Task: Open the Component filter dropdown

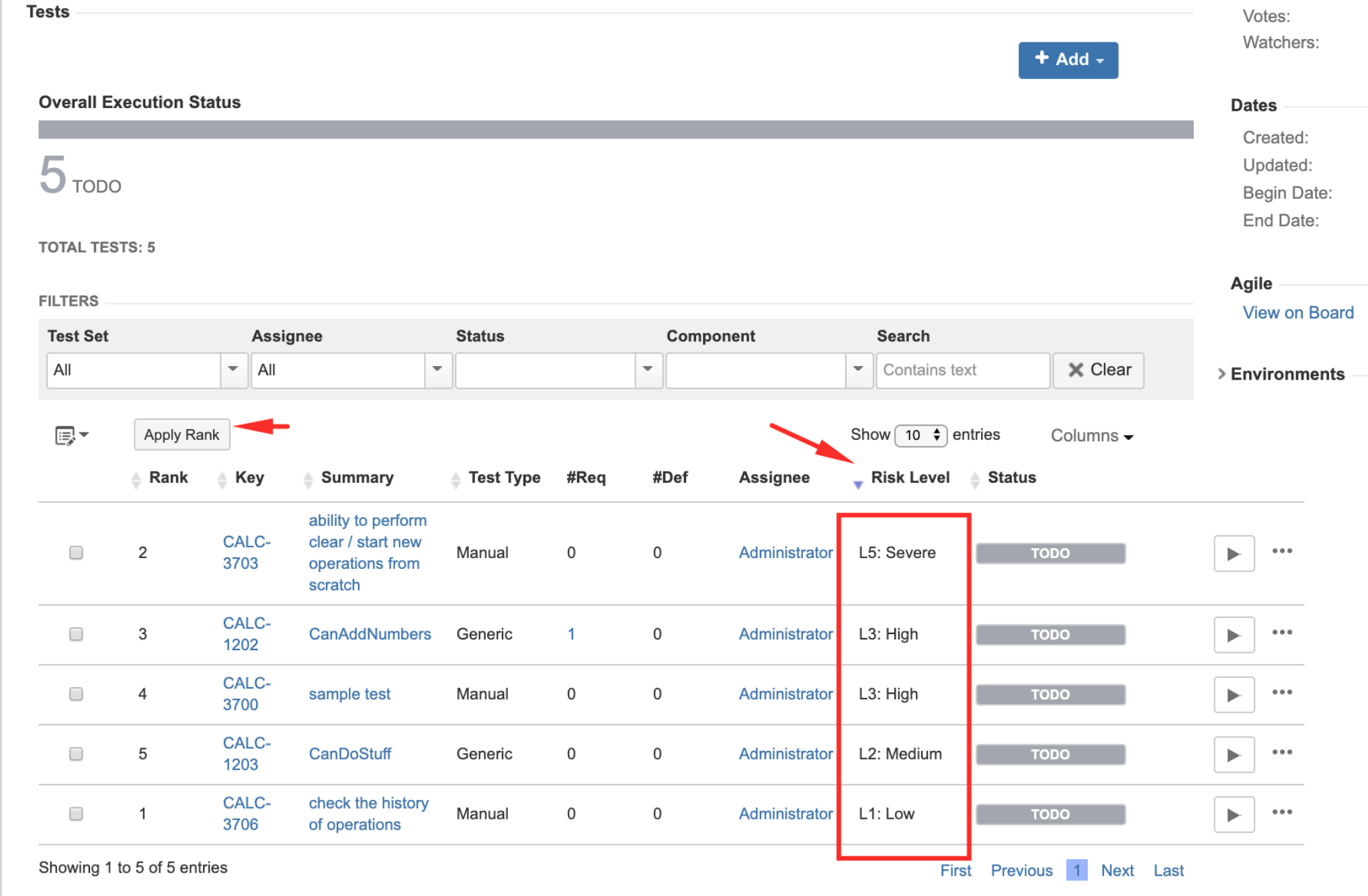Action: pos(859,370)
